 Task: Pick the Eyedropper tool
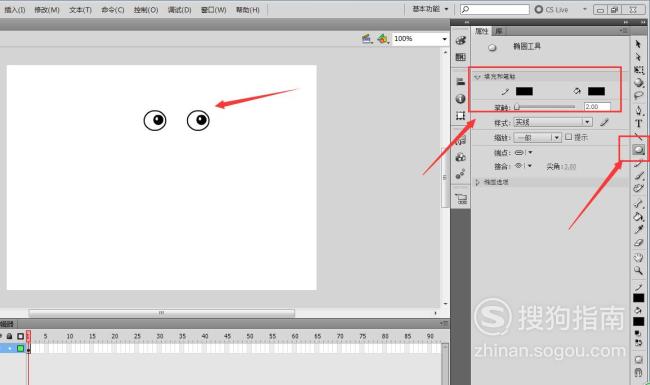pyautogui.click(x=638, y=230)
